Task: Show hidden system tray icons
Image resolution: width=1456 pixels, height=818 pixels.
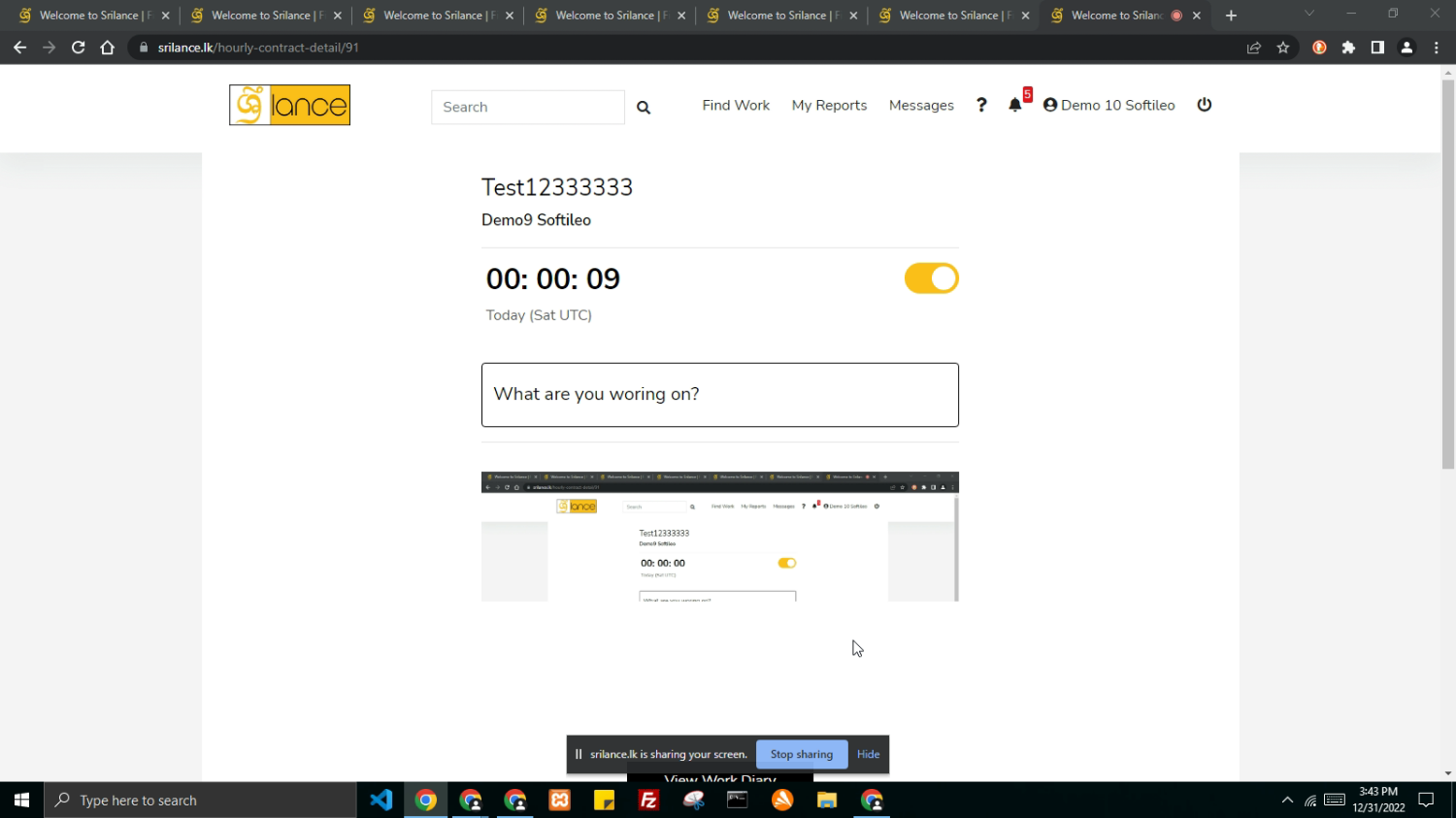Action: (1287, 801)
